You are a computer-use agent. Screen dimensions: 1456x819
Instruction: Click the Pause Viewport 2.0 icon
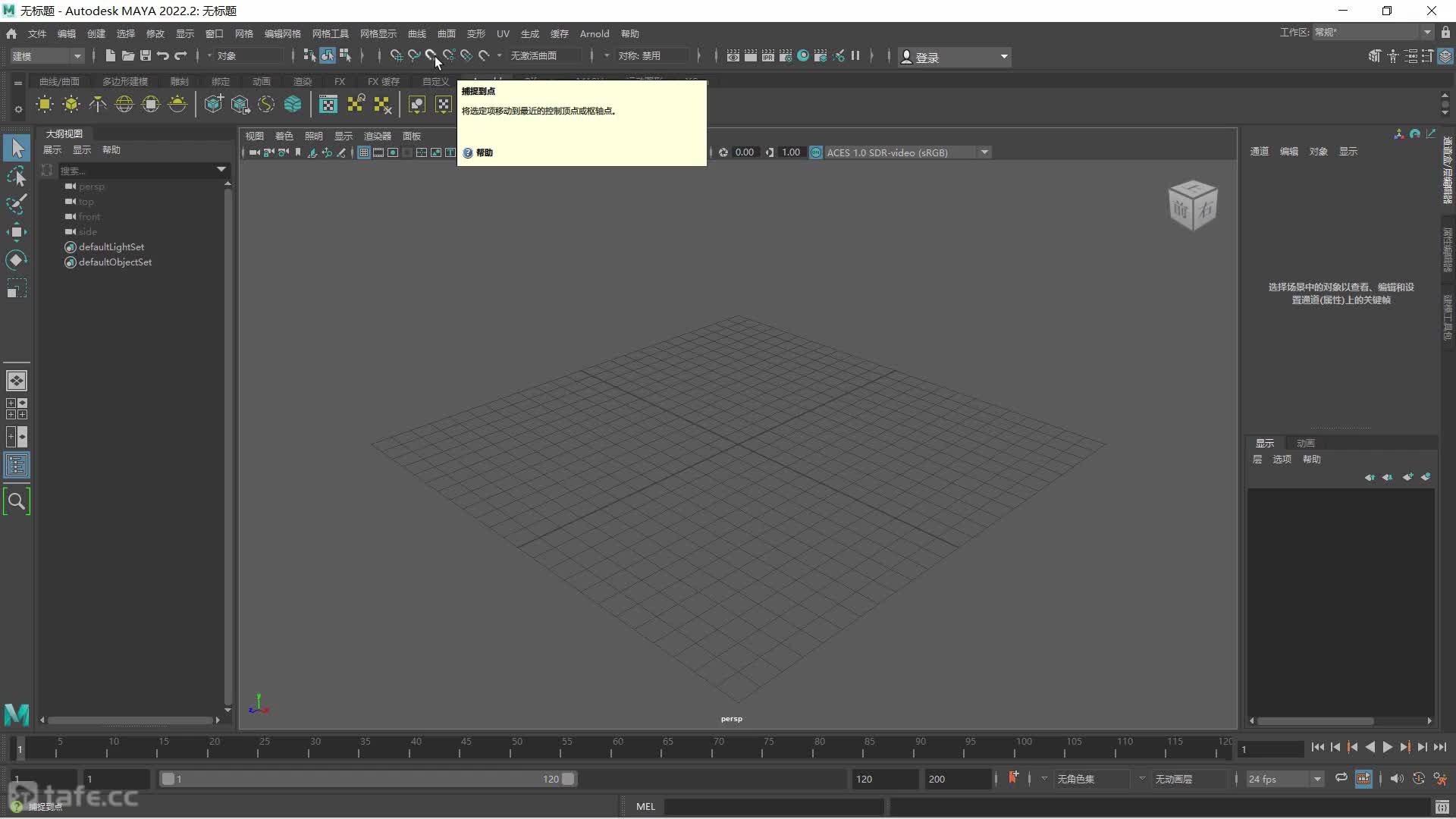pyautogui.click(x=855, y=55)
